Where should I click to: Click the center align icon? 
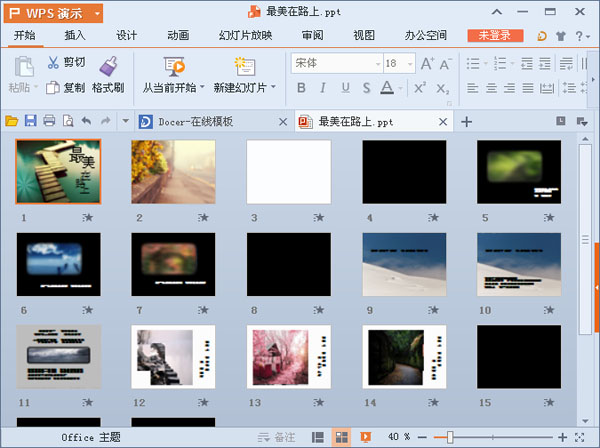pyautogui.click(x=491, y=88)
